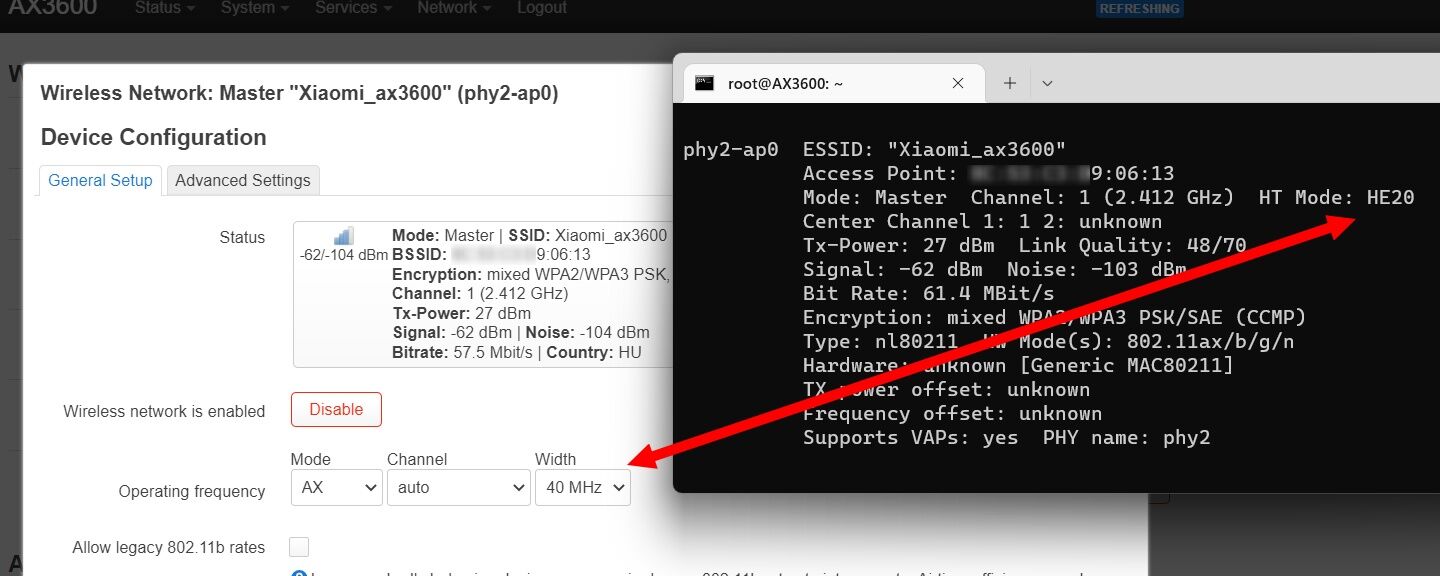The height and width of the screenshot is (576, 1440).
Task: Click the terminal icon in the tab
Action: pos(705,84)
